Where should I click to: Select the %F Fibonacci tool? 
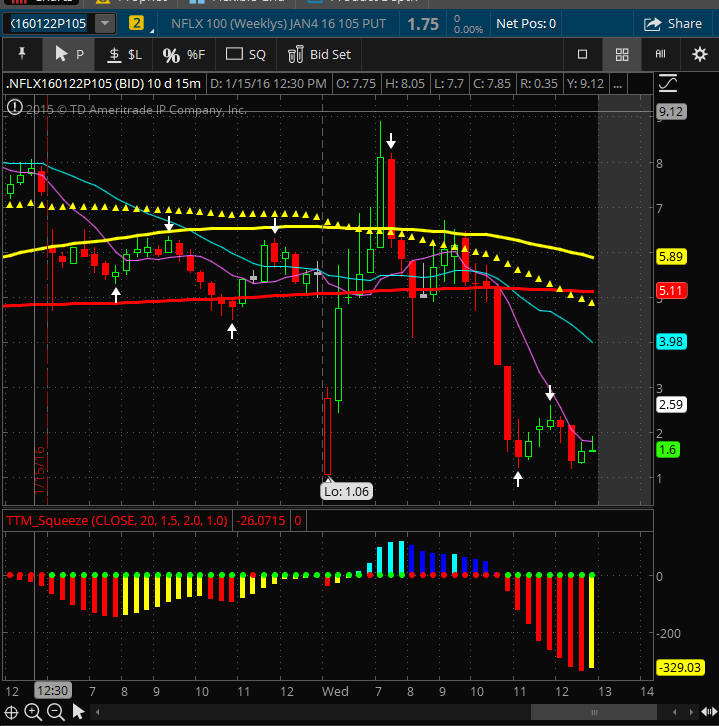point(183,54)
